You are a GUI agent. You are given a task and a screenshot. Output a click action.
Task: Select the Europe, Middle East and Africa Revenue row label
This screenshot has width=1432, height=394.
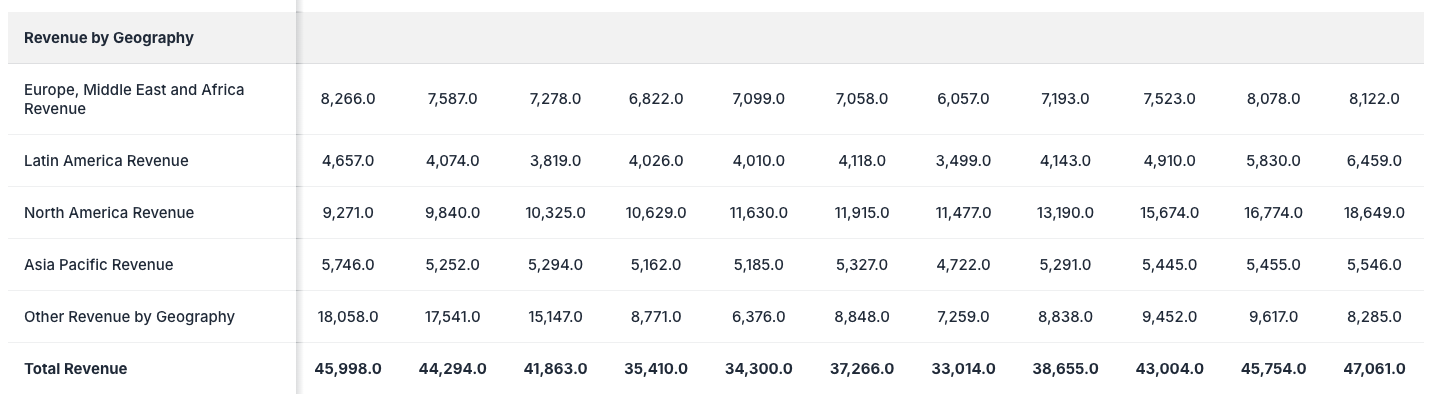pos(134,99)
